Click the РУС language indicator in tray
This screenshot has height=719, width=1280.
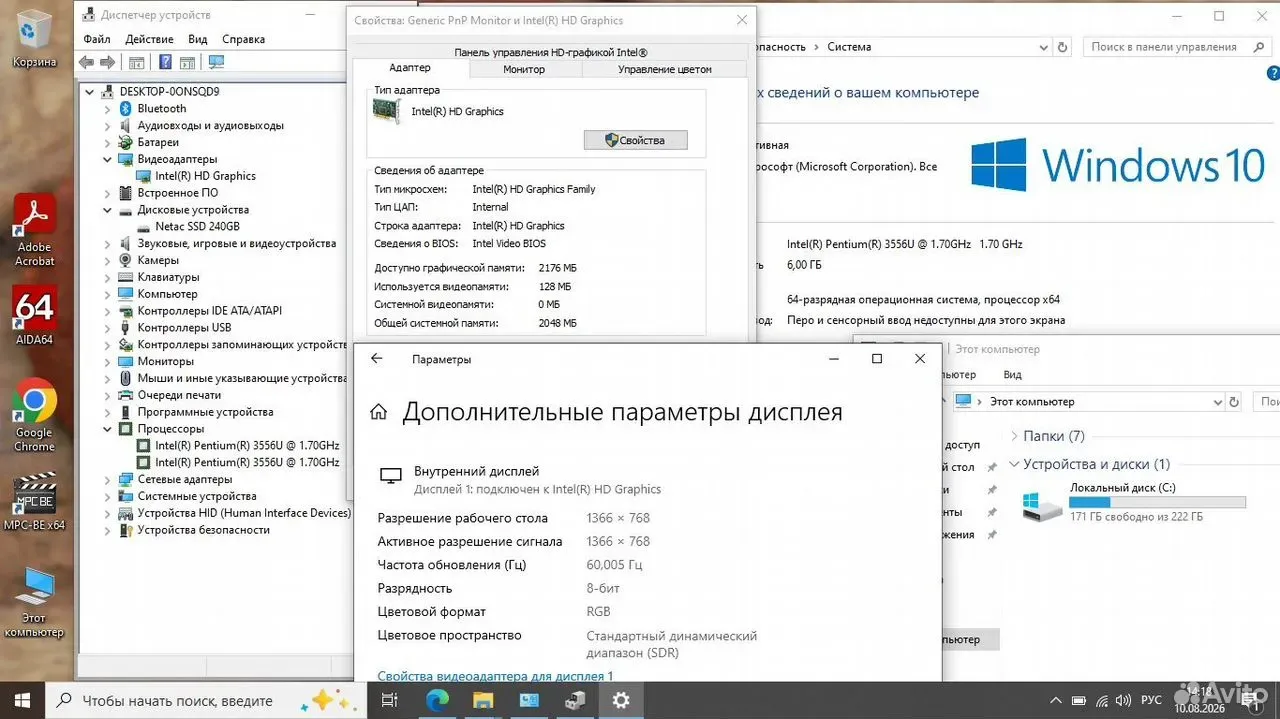click(x=1151, y=701)
